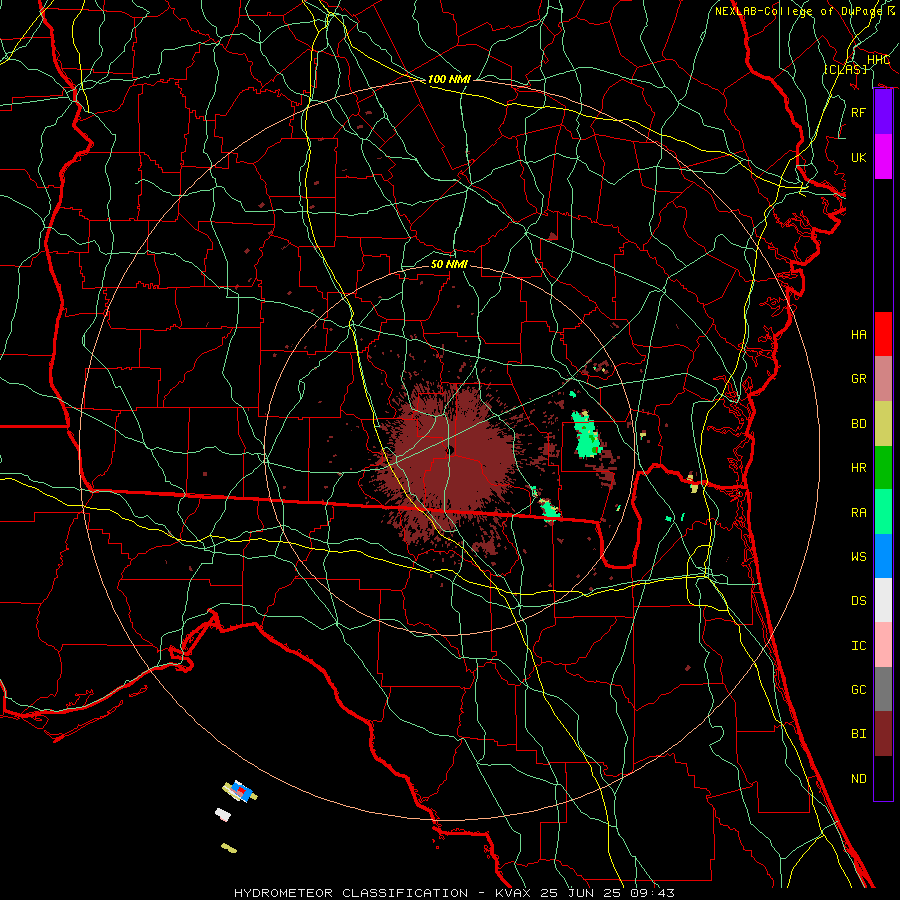Click the UK magenta legend swatch
Screen dimensions: 900x900
coord(883,157)
